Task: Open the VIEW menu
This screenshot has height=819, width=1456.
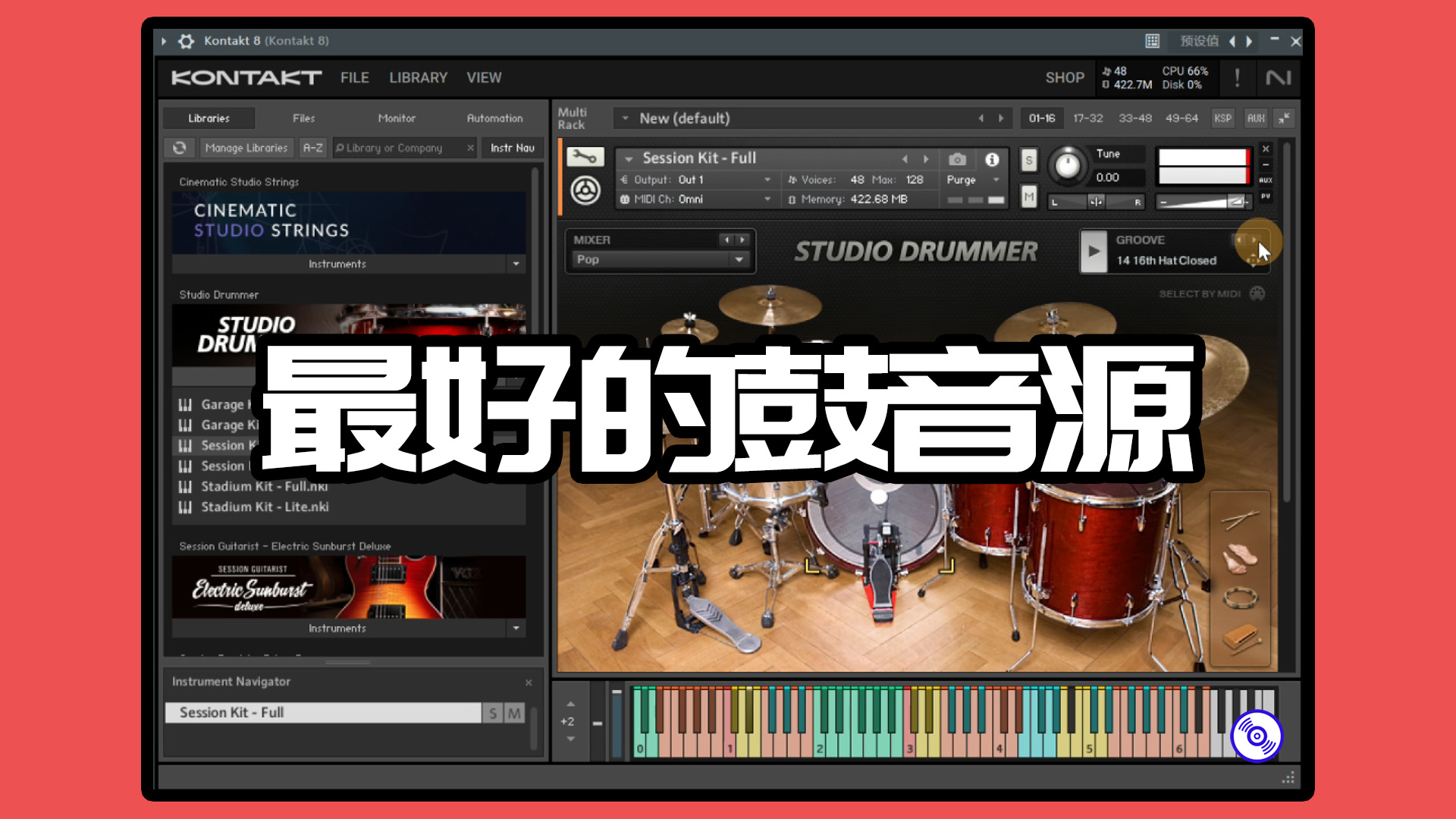Action: (484, 77)
